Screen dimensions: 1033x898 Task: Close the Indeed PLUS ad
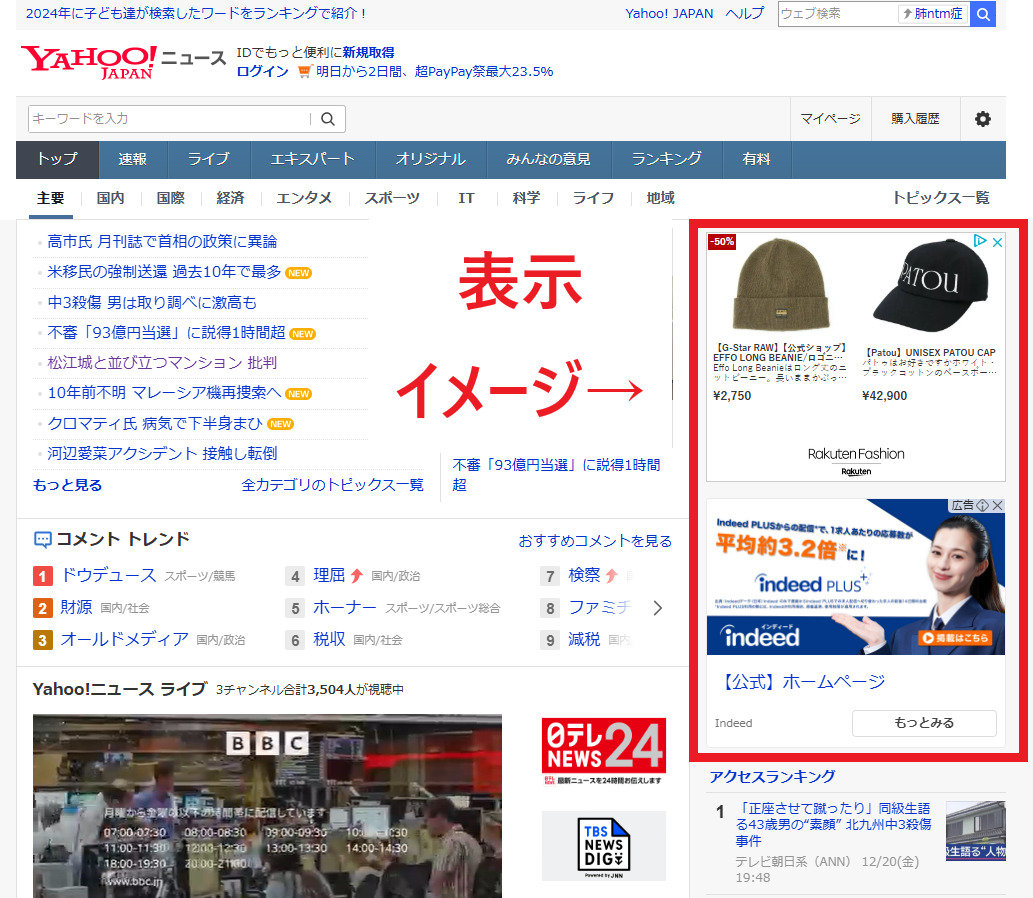[997, 505]
